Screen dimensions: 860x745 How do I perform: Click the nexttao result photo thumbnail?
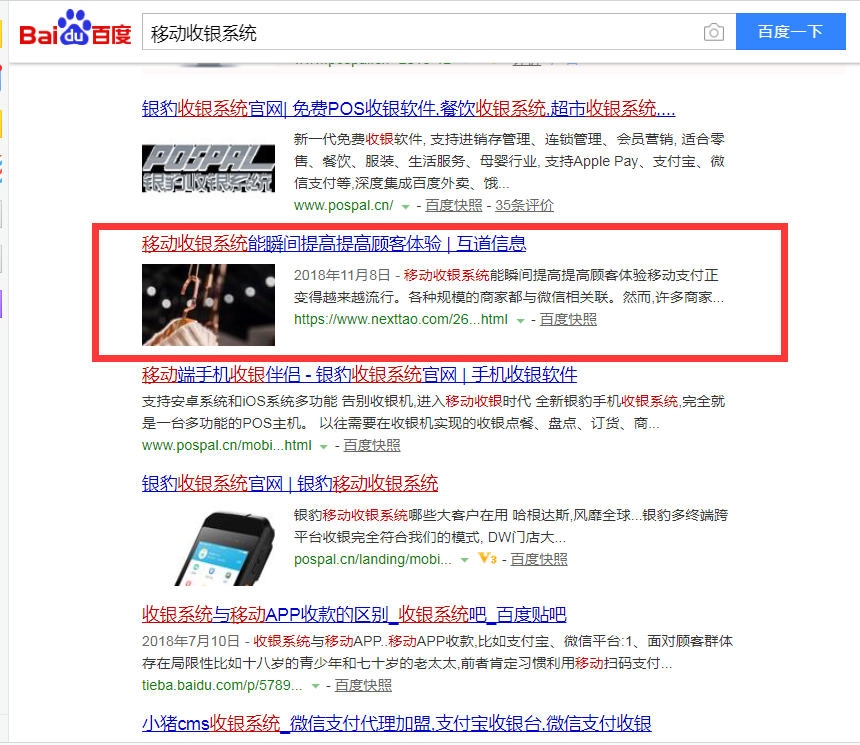208,305
